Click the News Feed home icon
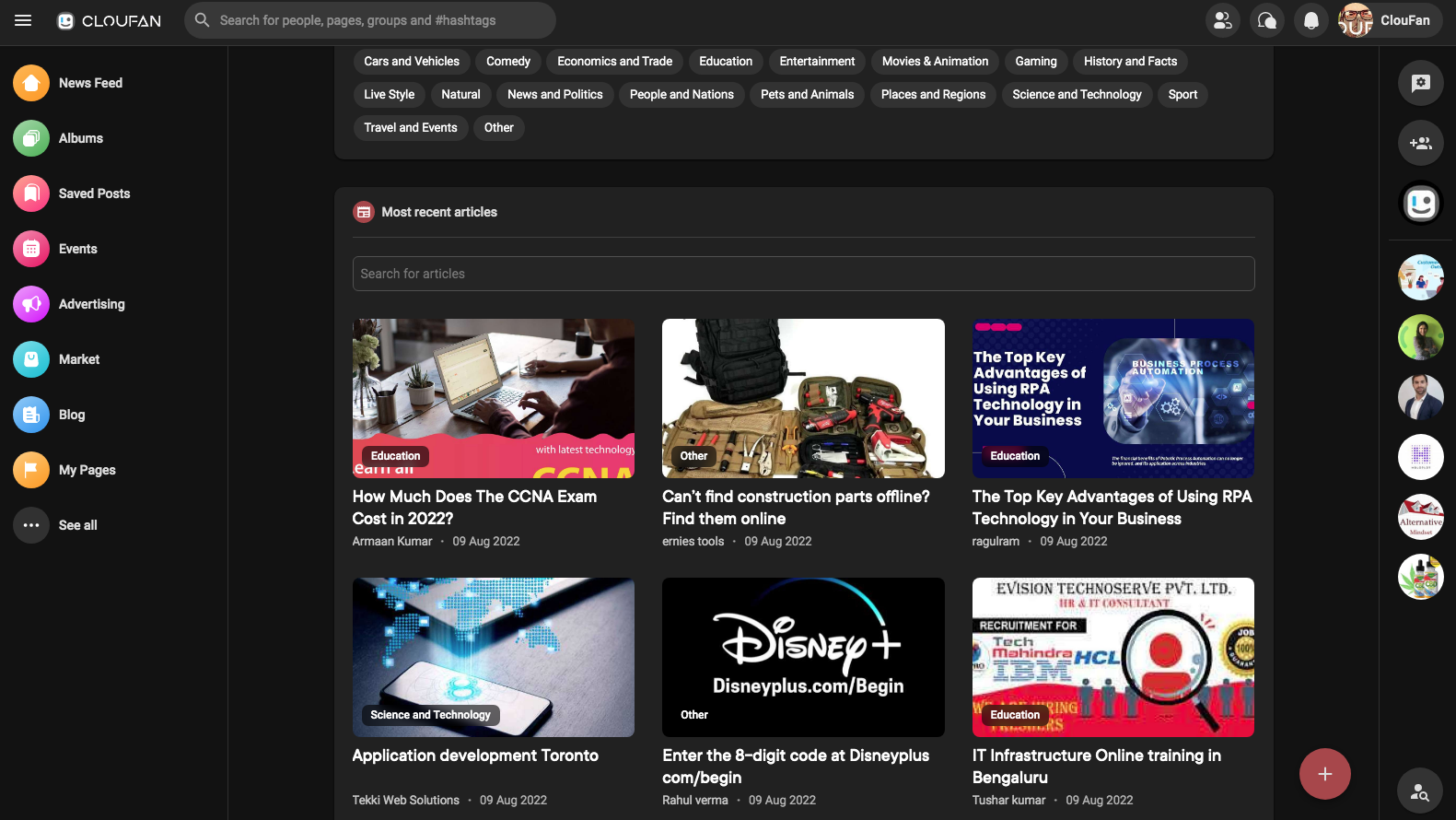 pos(31,83)
